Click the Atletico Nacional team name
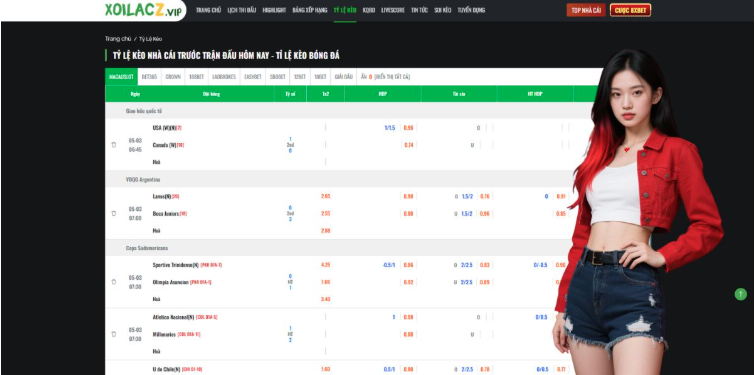Screen dimensions: 755x375 coord(173,317)
